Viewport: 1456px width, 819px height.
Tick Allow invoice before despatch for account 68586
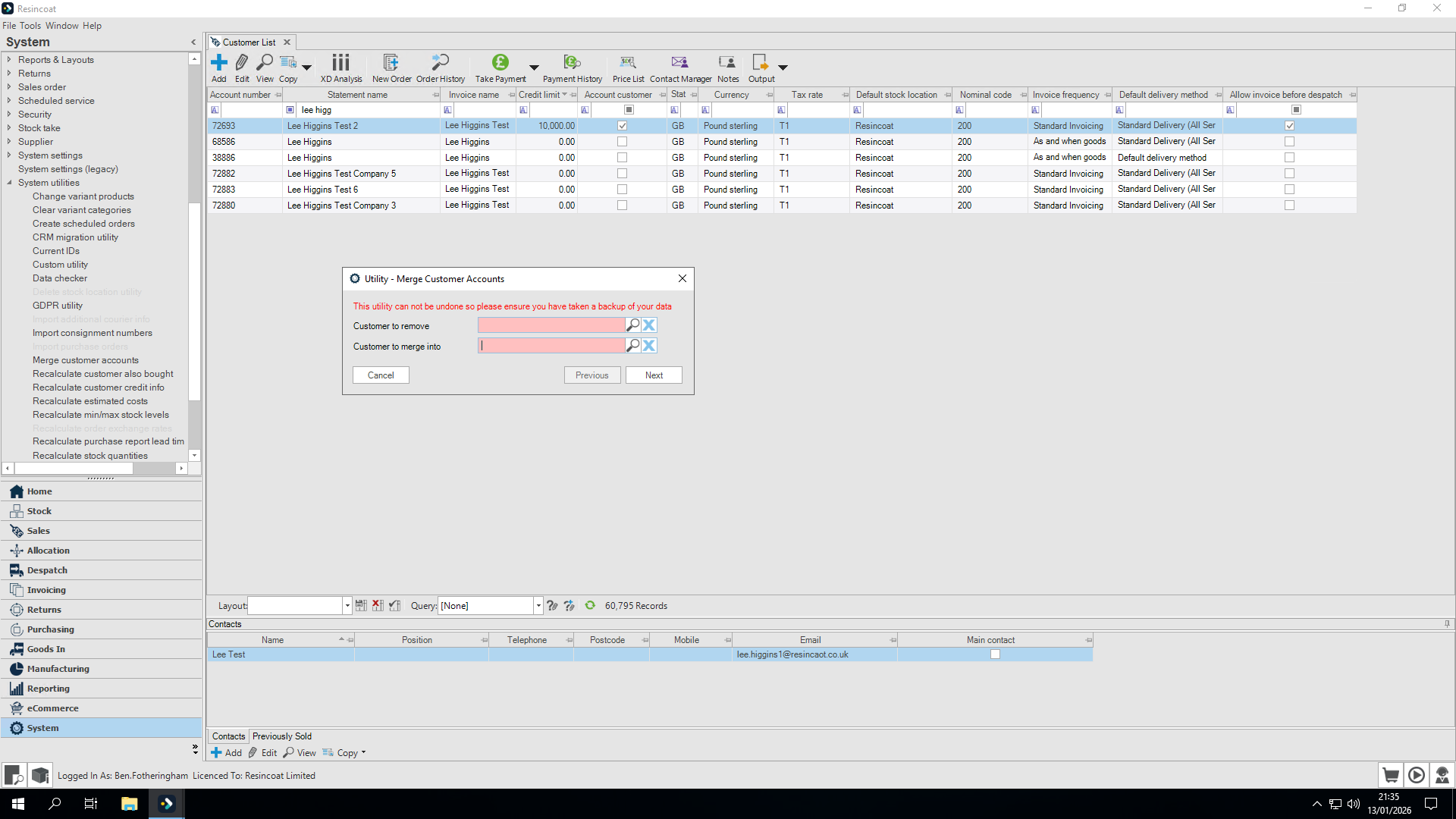1289,142
